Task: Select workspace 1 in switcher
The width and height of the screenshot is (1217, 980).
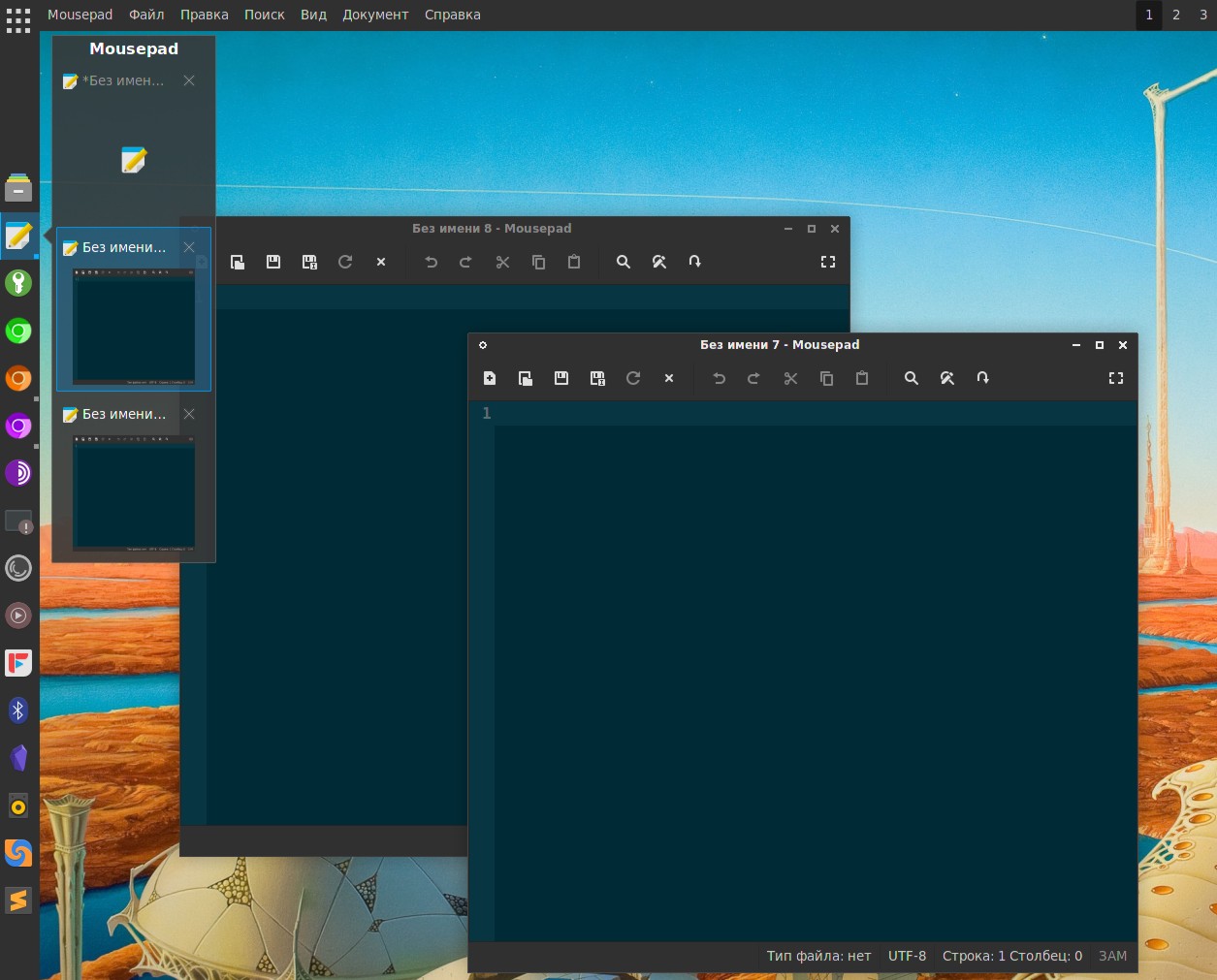Action: click(x=1149, y=15)
